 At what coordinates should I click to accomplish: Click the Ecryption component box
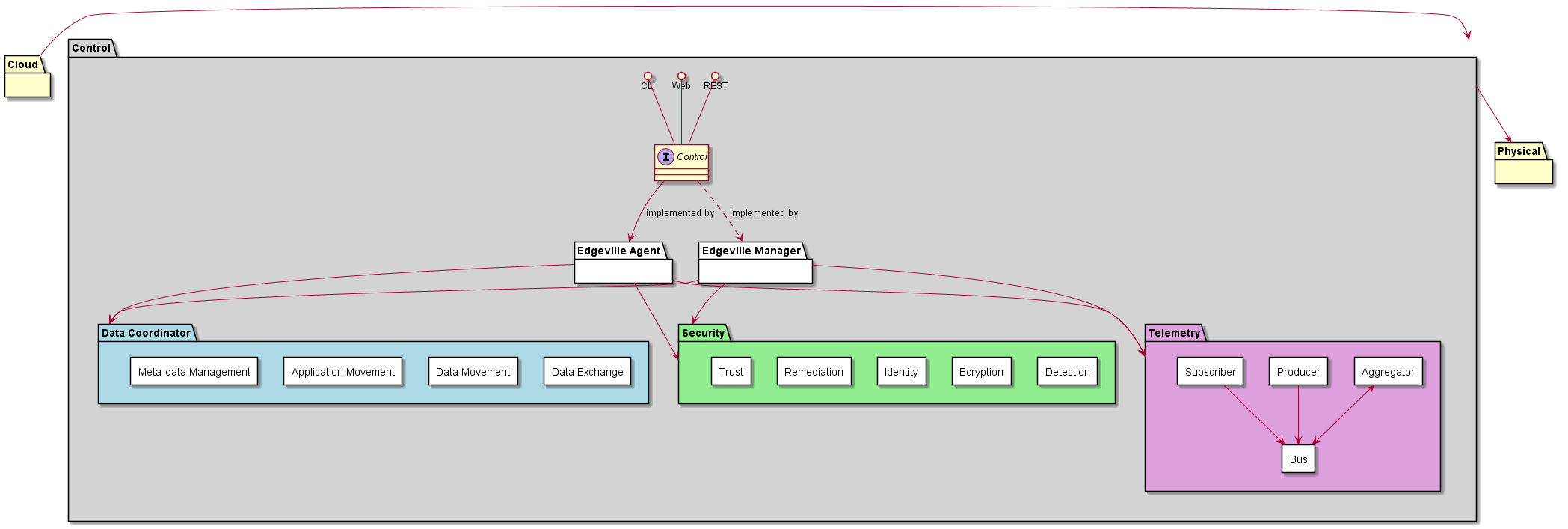click(x=982, y=372)
